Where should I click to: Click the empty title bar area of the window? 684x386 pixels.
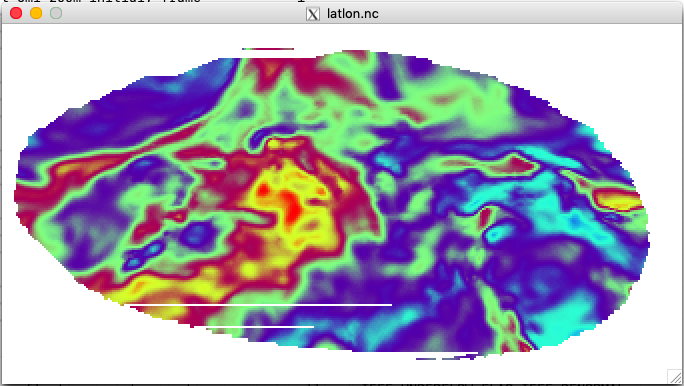523,13
